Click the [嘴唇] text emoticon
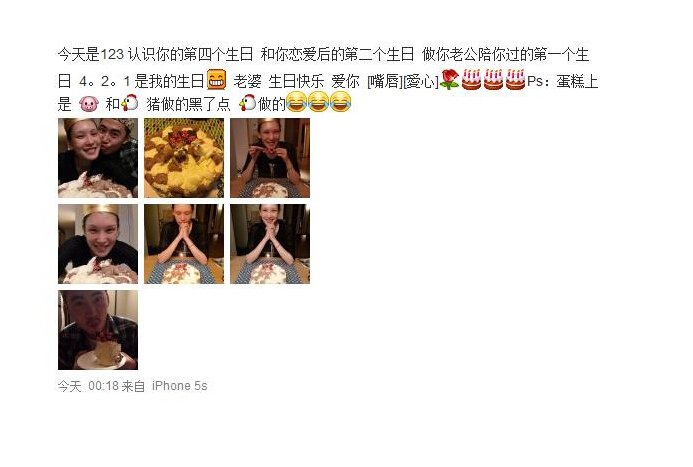Viewport: 693px width, 467px height. point(385,81)
